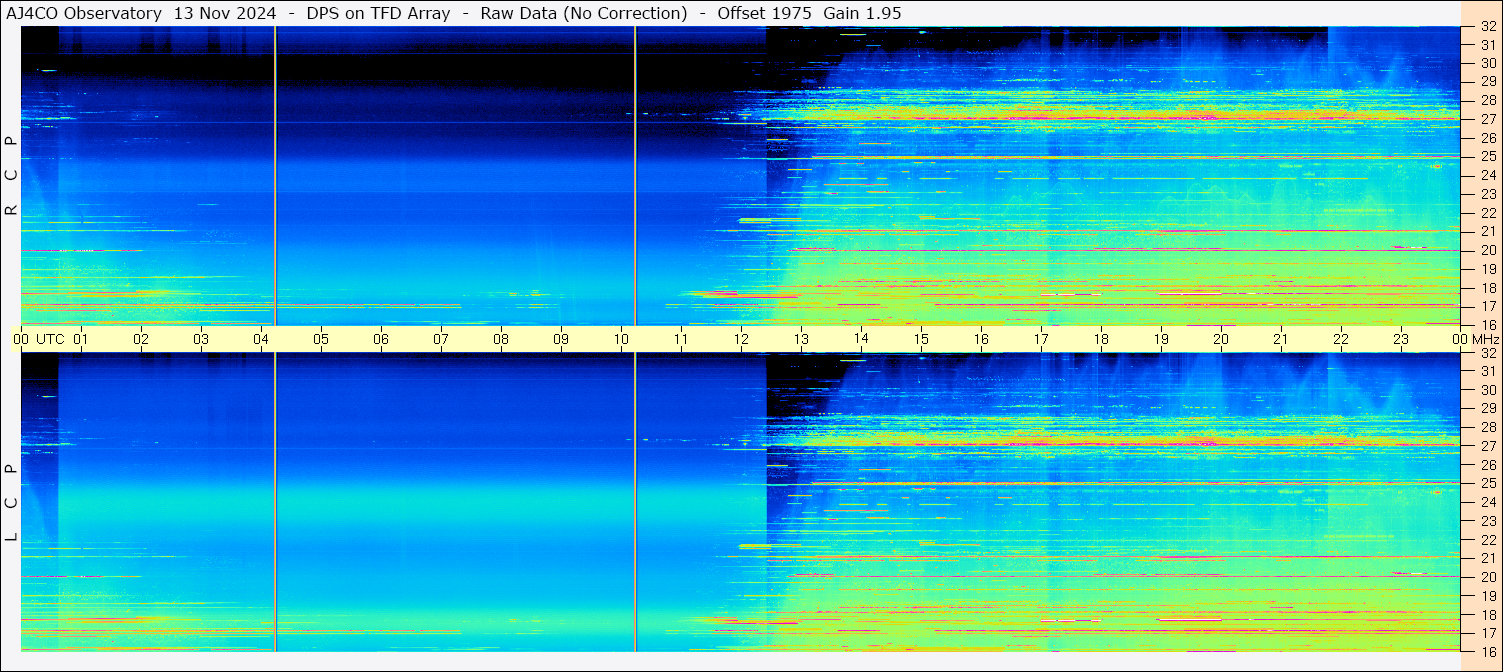This screenshot has width=1503, height=672.
Task: Click the 25 MHz label of LCP panel
Action: click(x=1487, y=484)
